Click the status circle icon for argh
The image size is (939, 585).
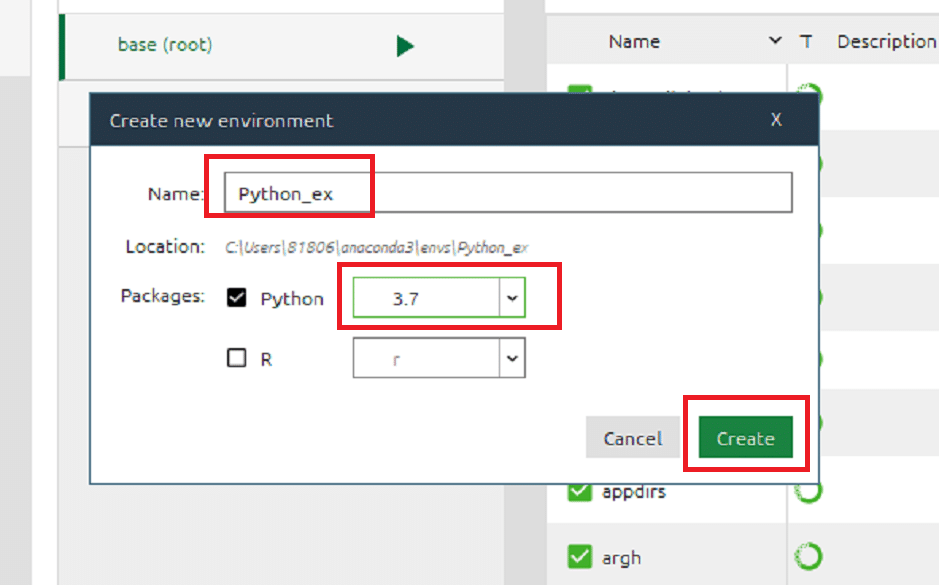808,556
